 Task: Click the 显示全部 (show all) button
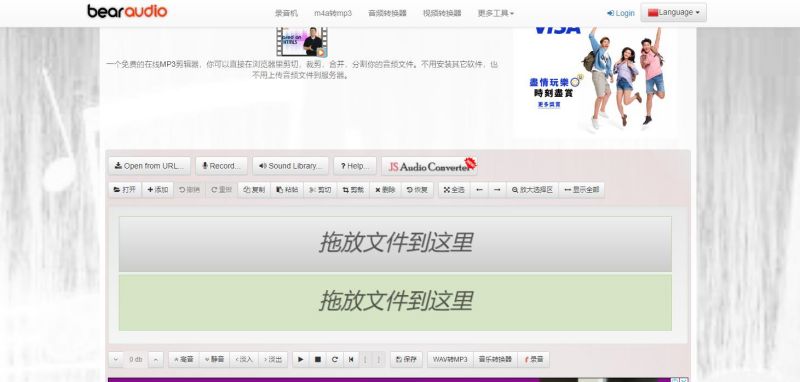point(582,190)
